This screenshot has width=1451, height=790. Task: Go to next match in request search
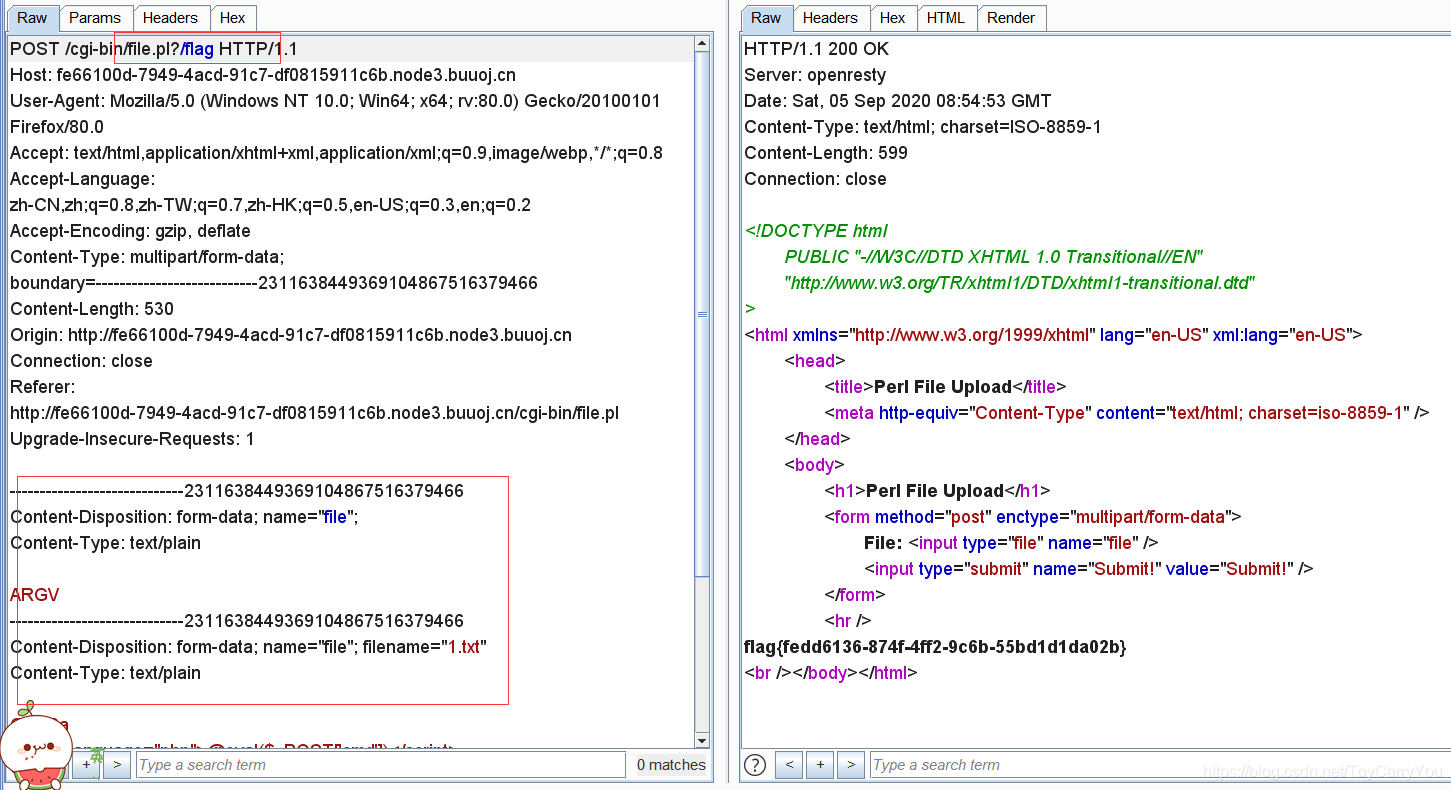tap(117, 765)
